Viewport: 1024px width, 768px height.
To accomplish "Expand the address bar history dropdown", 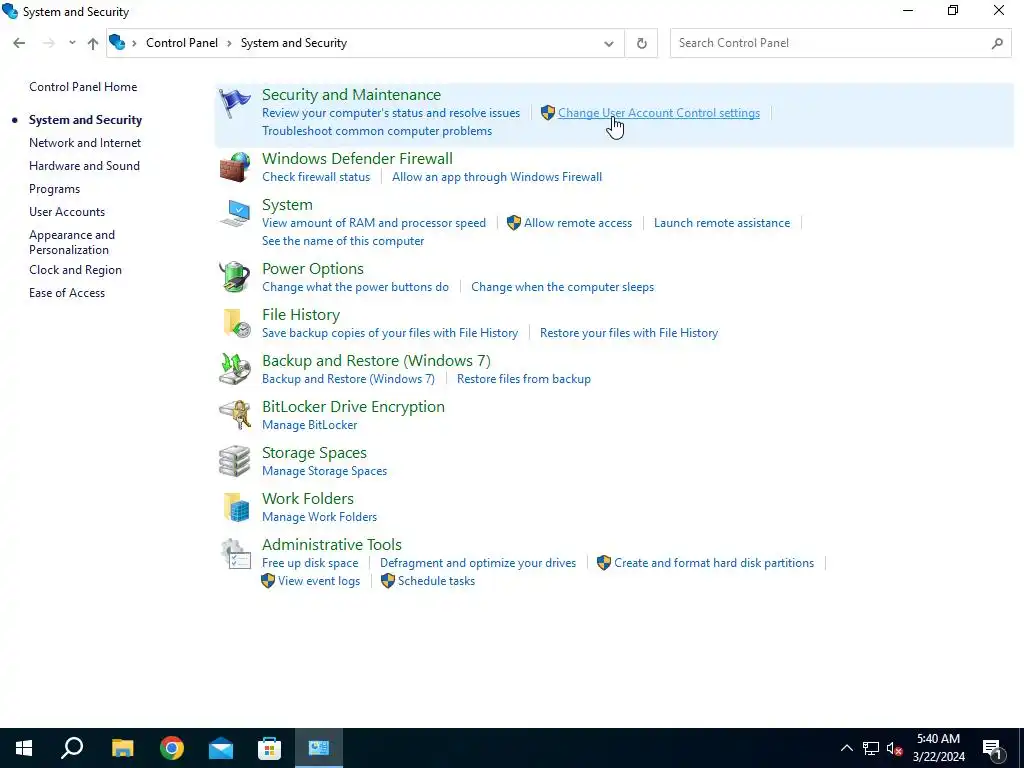I will click(x=609, y=43).
